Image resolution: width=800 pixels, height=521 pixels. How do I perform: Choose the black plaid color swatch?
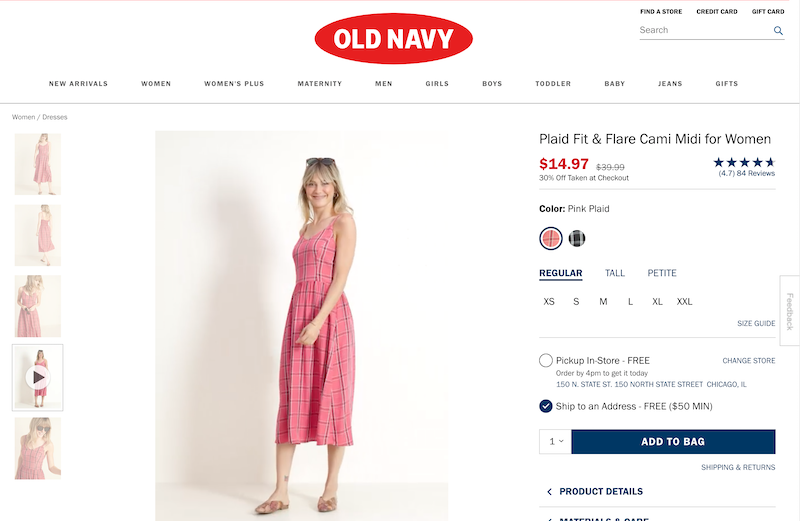(x=577, y=238)
